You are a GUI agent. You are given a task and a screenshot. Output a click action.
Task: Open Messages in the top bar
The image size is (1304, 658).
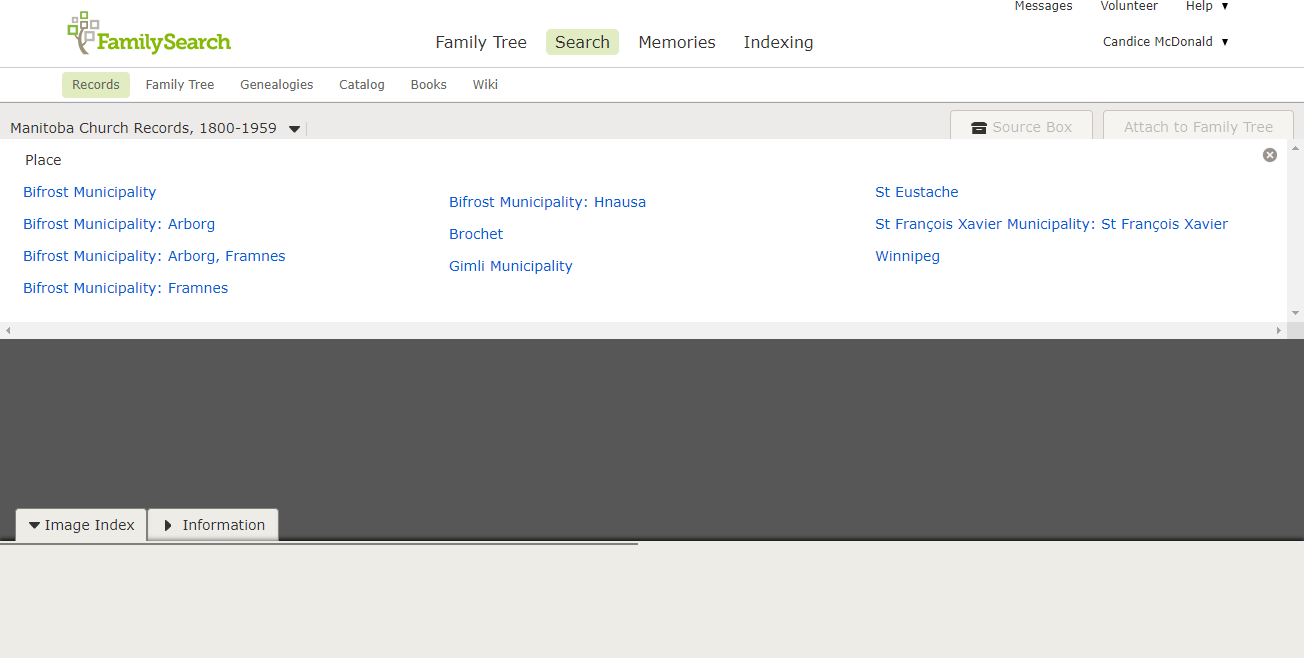(x=1043, y=6)
